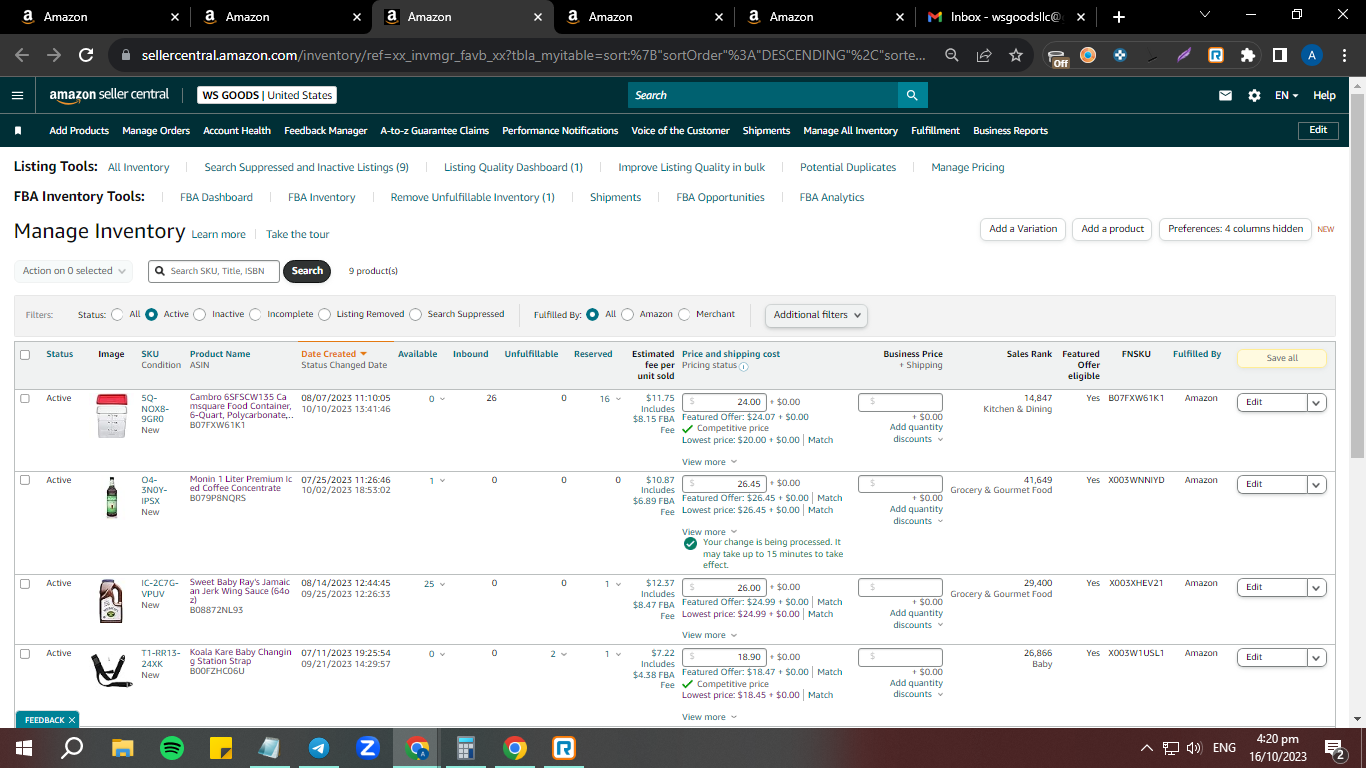Viewport: 1366px width, 768px height.
Task: Open the Manage Orders menu
Action: 156,131
